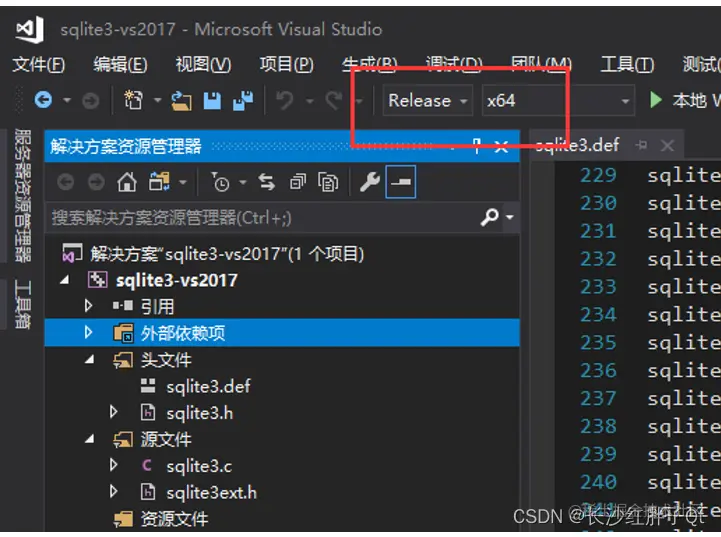Click the greyed navigate forward arrow in main toolbar
Viewport: 721px width, 537px height.
click(x=91, y=101)
